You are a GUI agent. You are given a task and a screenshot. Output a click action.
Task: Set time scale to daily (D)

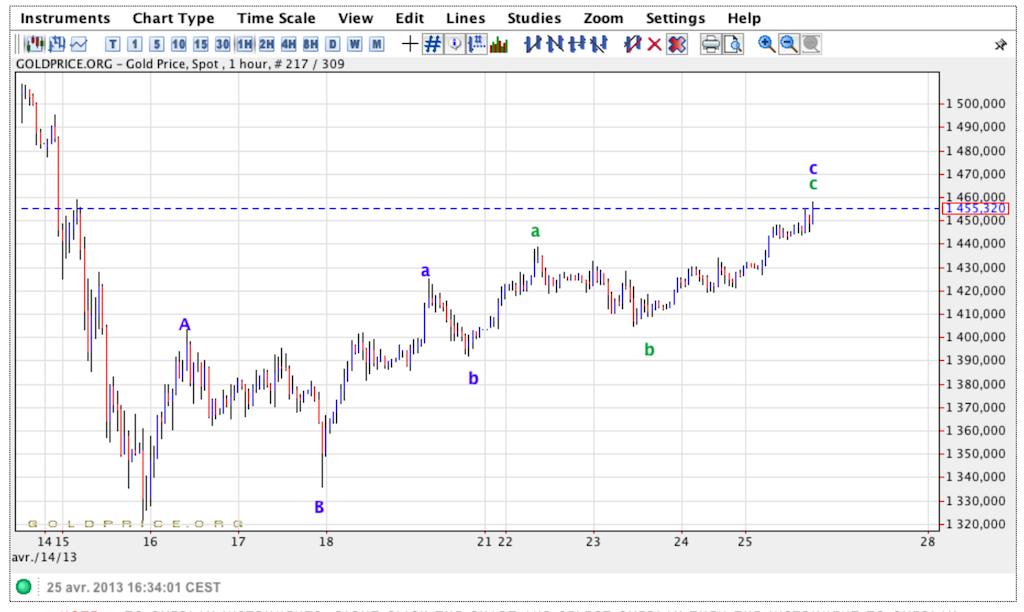(332, 44)
